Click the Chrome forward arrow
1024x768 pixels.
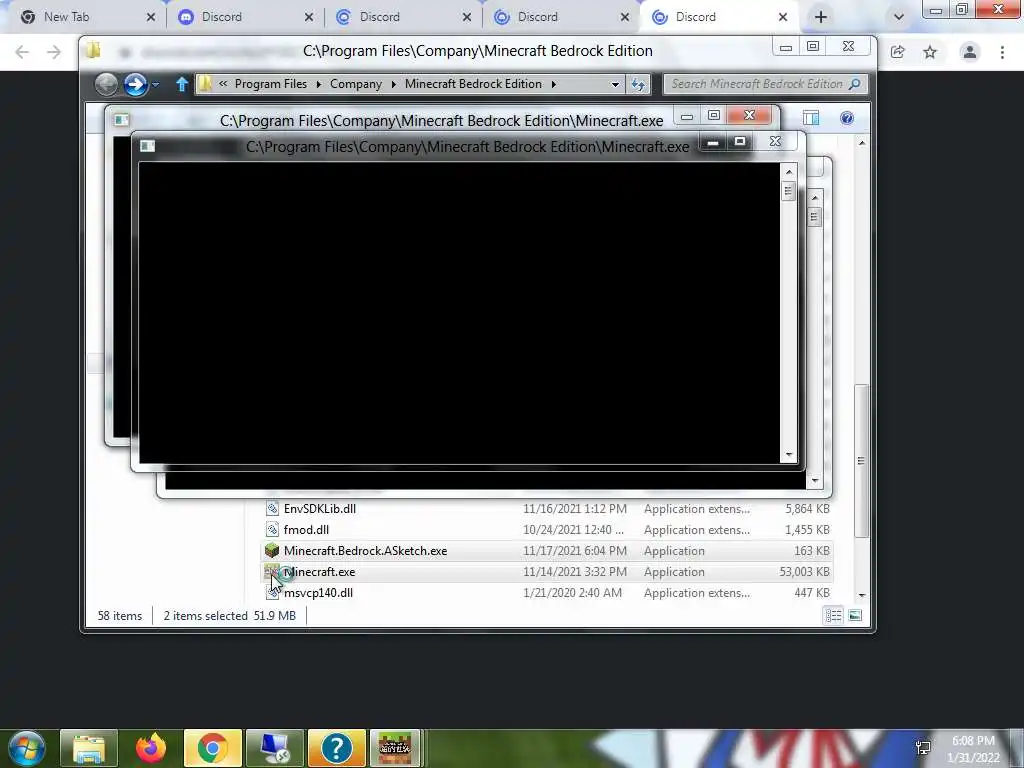[x=54, y=52]
